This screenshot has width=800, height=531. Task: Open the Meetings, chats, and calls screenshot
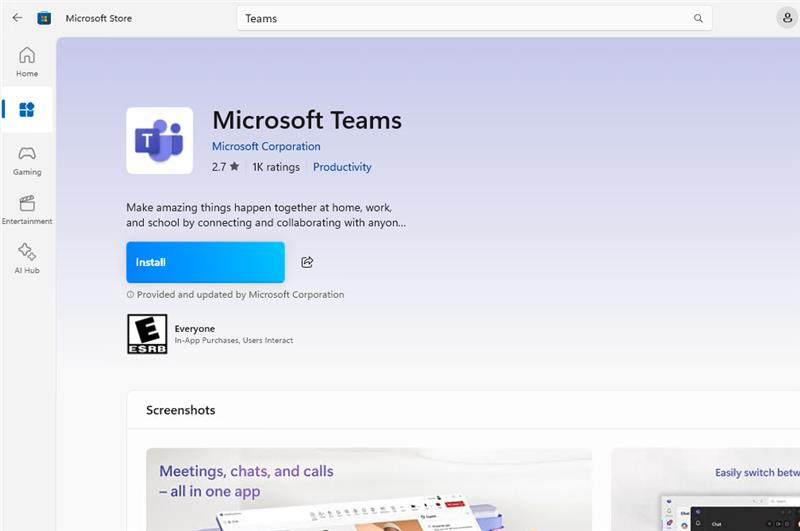click(x=369, y=489)
